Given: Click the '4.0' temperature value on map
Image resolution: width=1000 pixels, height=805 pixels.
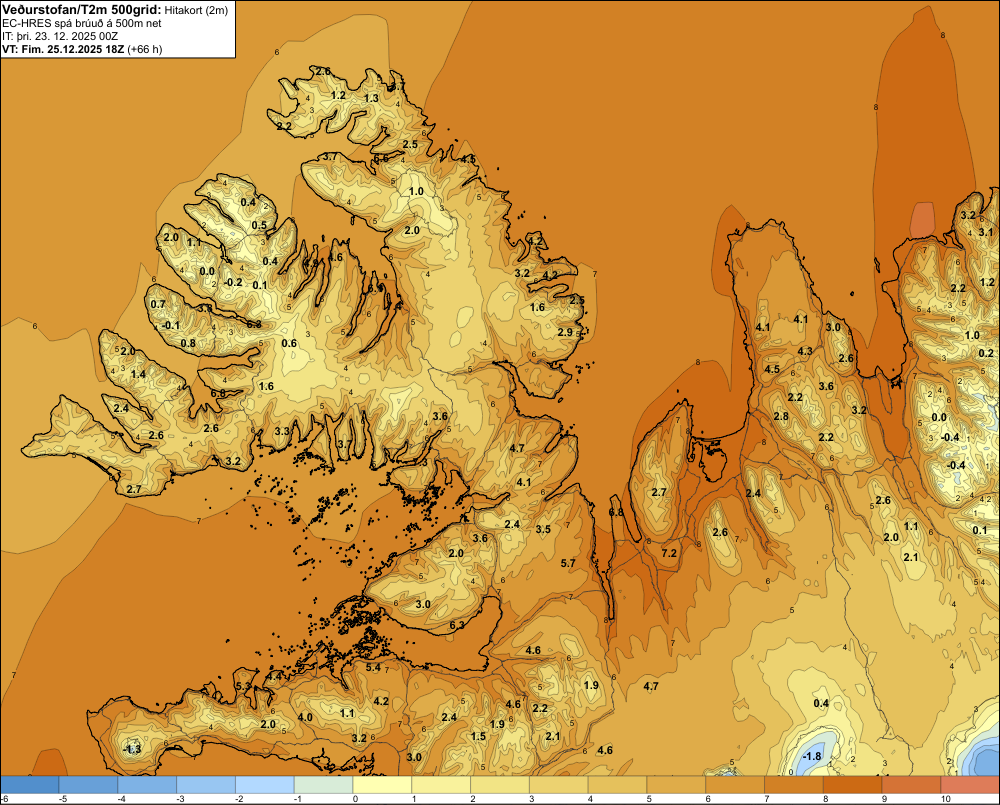Looking at the screenshot, I should [305, 717].
